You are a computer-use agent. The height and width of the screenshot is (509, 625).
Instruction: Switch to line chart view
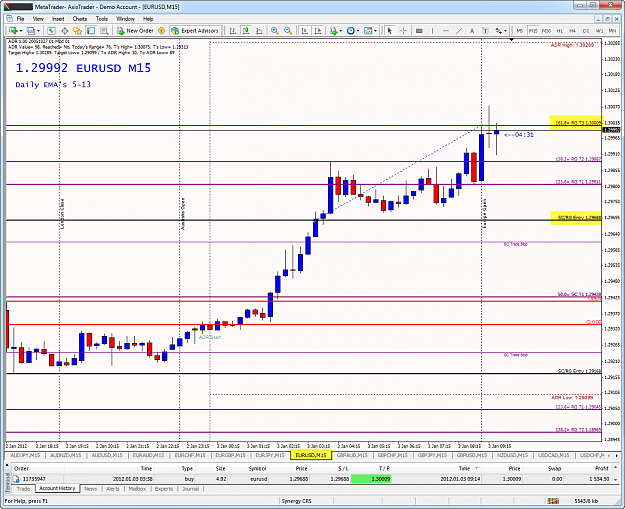click(259, 31)
